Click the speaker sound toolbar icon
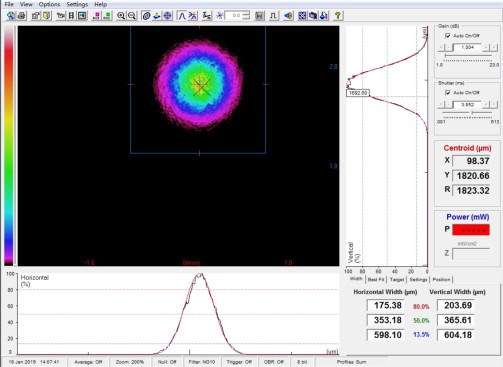The width and height of the screenshot is (503, 367). click(288, 15)
